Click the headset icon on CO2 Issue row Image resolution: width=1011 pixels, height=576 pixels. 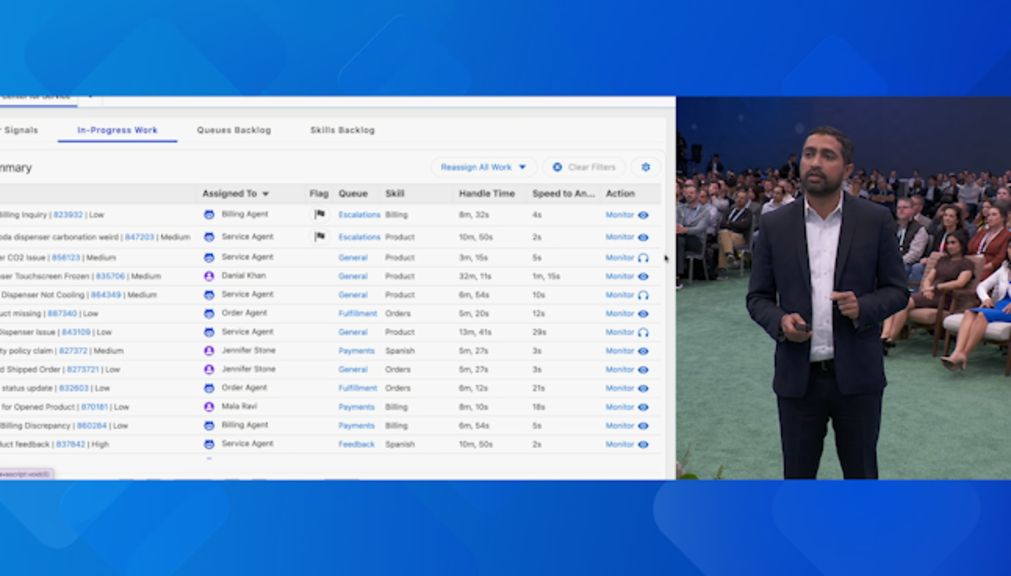click(x=643, y=257)
